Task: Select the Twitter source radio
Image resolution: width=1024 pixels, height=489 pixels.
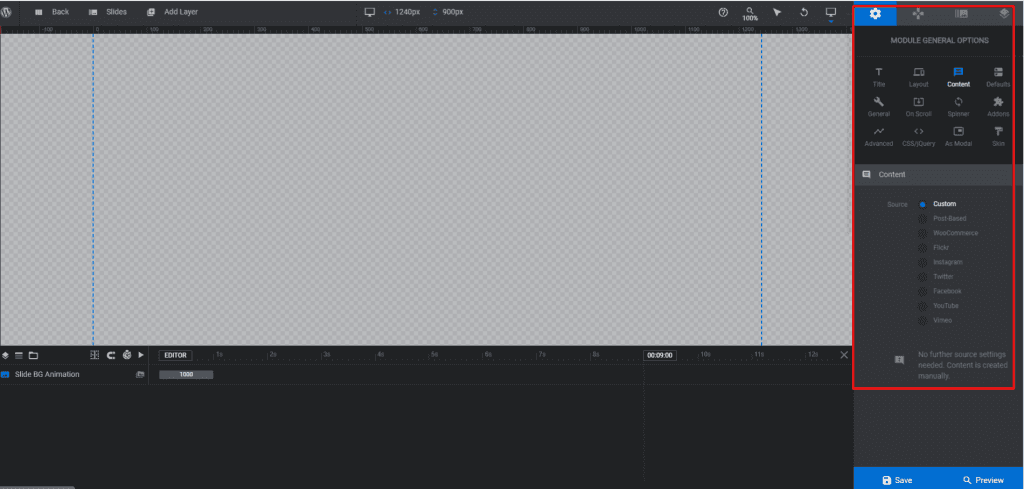Action: 923,277
